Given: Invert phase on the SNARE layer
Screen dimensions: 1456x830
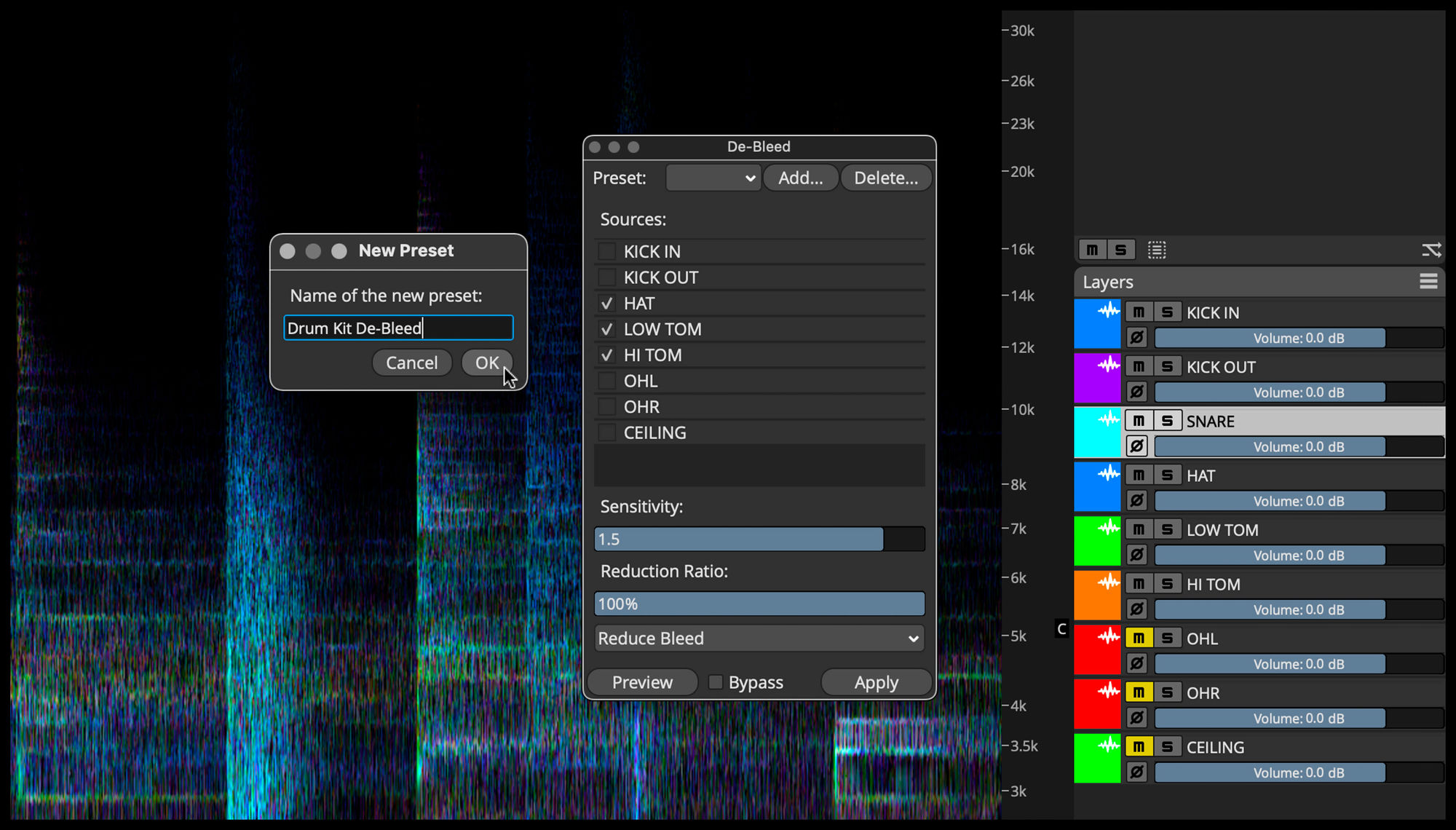Looking at the screenshot, I should click(x=1136, y=446).
